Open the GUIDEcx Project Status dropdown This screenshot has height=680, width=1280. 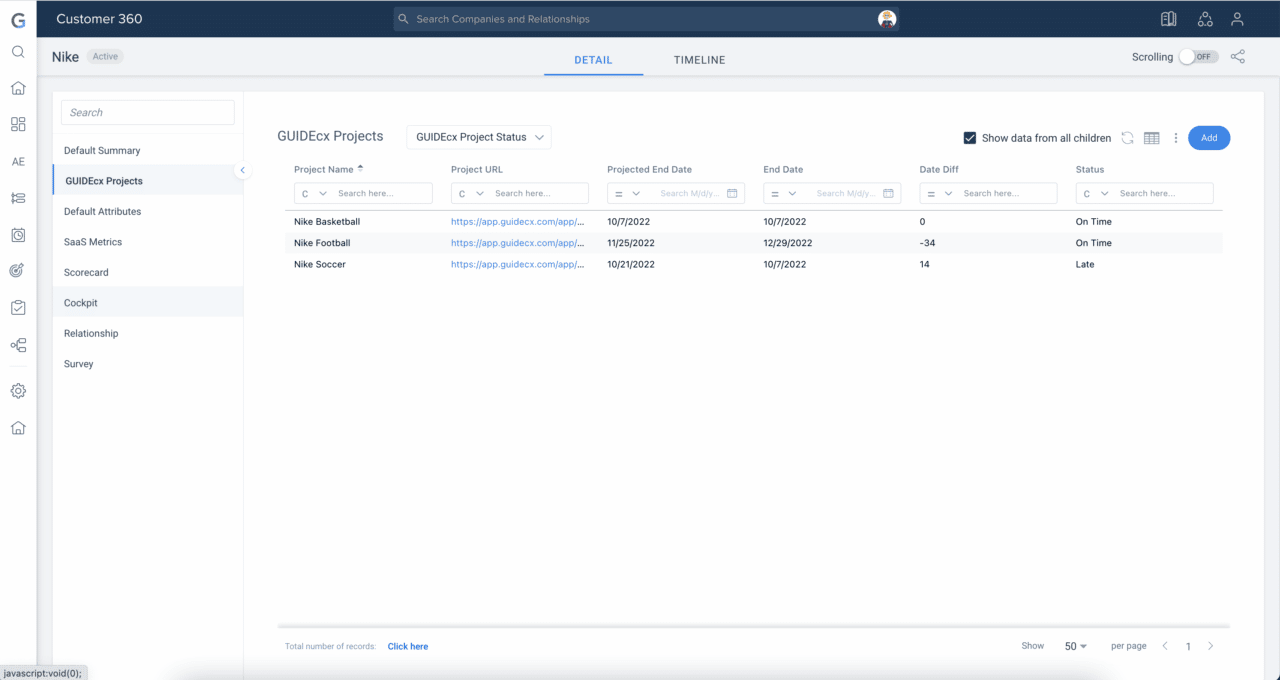pos(478,137)
